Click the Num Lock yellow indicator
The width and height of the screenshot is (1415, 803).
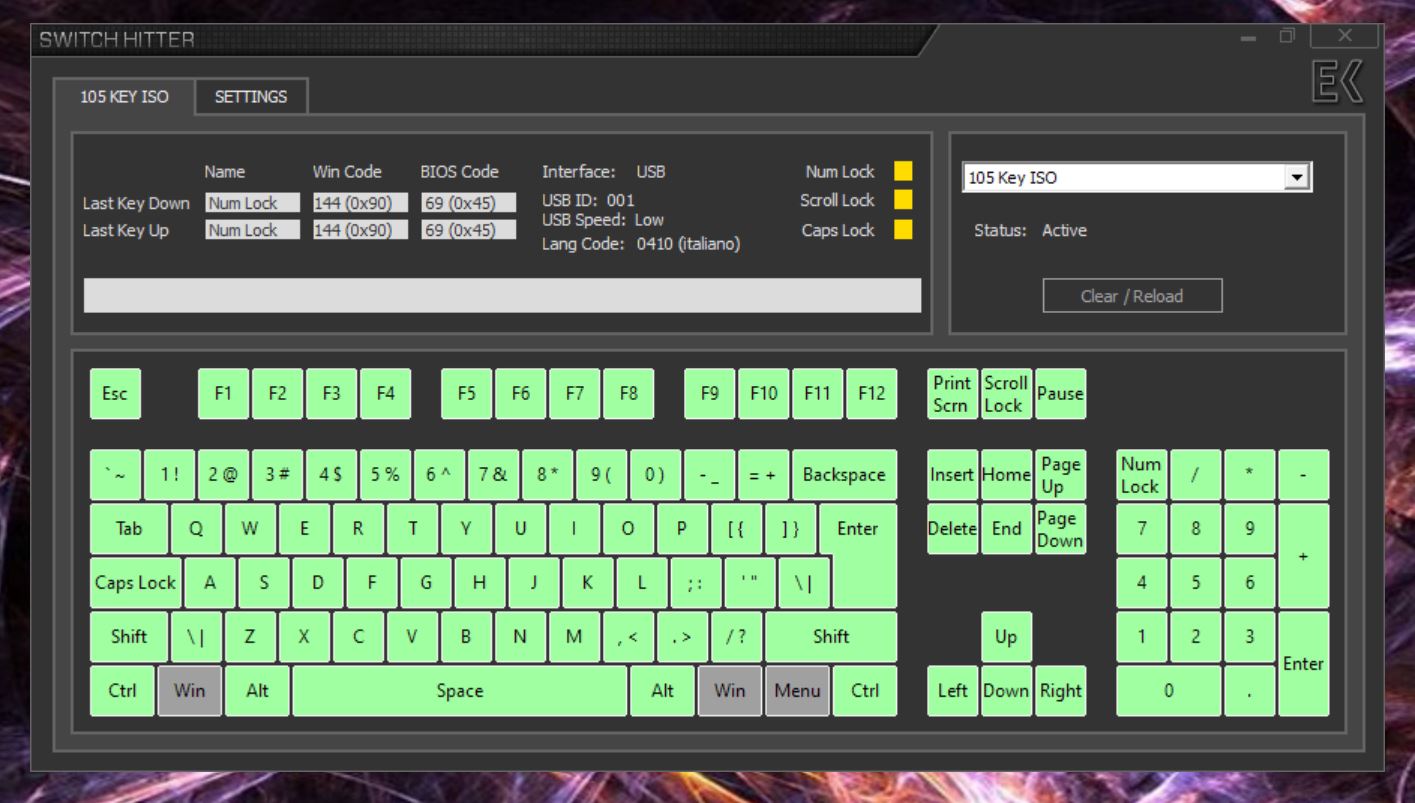point(903,172)
